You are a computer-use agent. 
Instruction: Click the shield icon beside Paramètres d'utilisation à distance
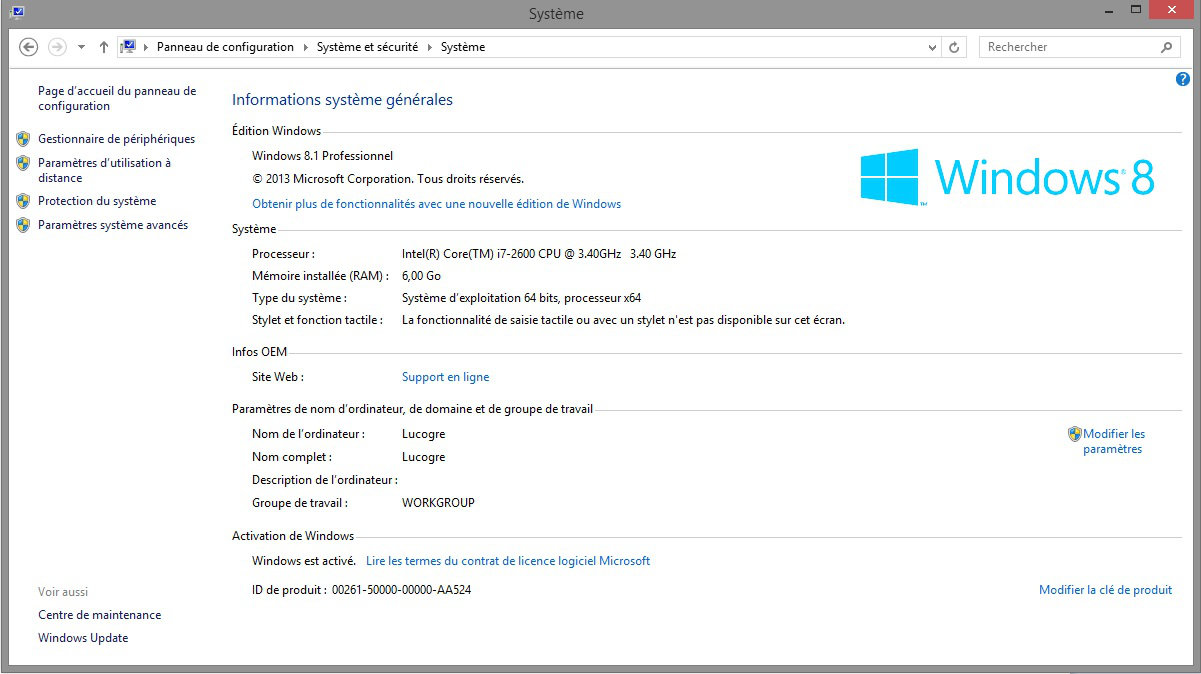pos(23,163)
